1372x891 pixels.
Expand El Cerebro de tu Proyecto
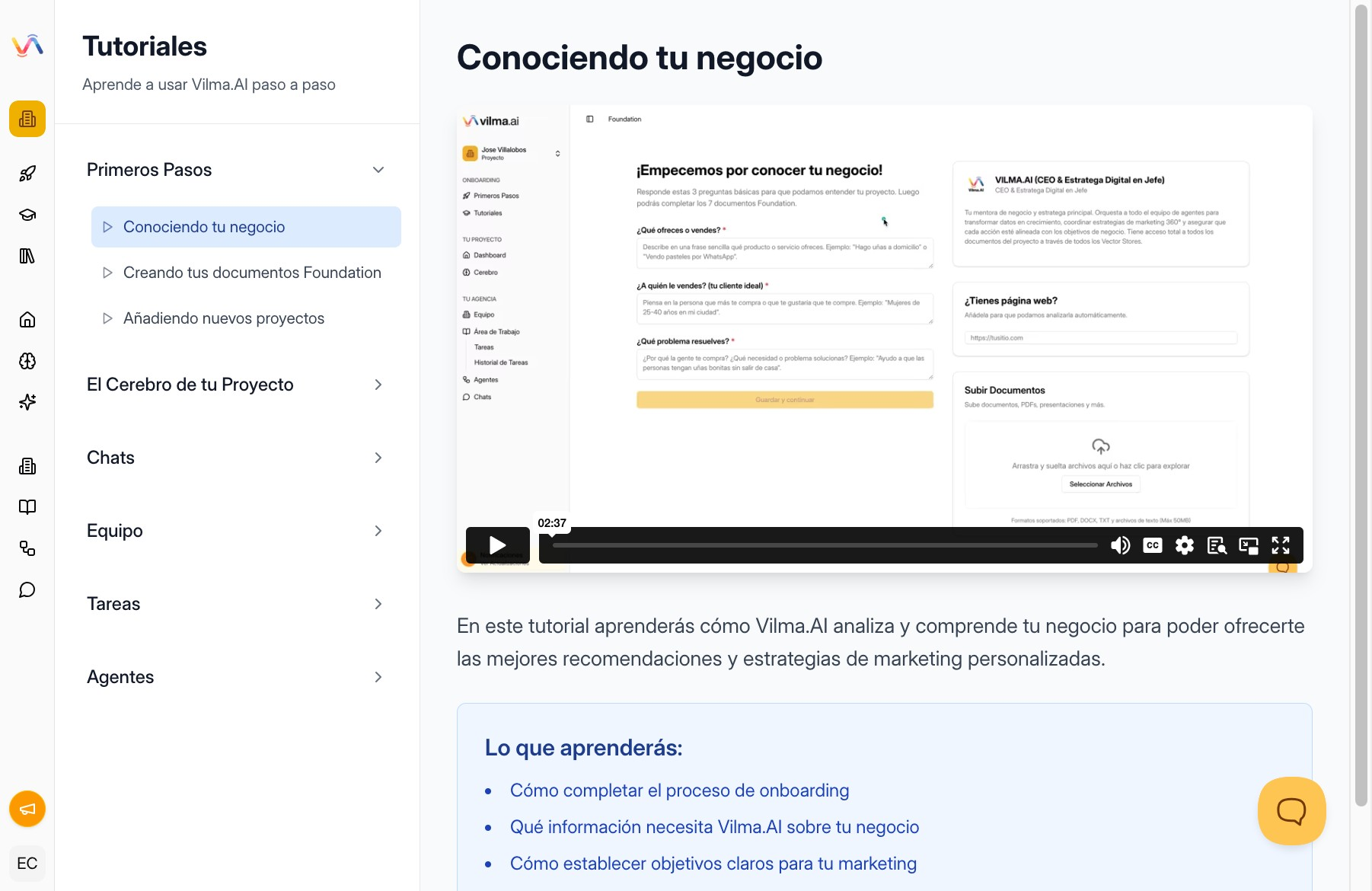click(236, 385)
